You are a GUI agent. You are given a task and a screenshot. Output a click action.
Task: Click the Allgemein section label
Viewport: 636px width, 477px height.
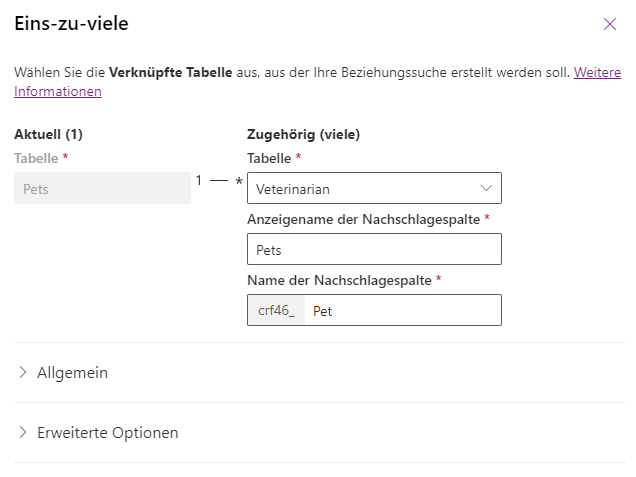coord(73,373)
